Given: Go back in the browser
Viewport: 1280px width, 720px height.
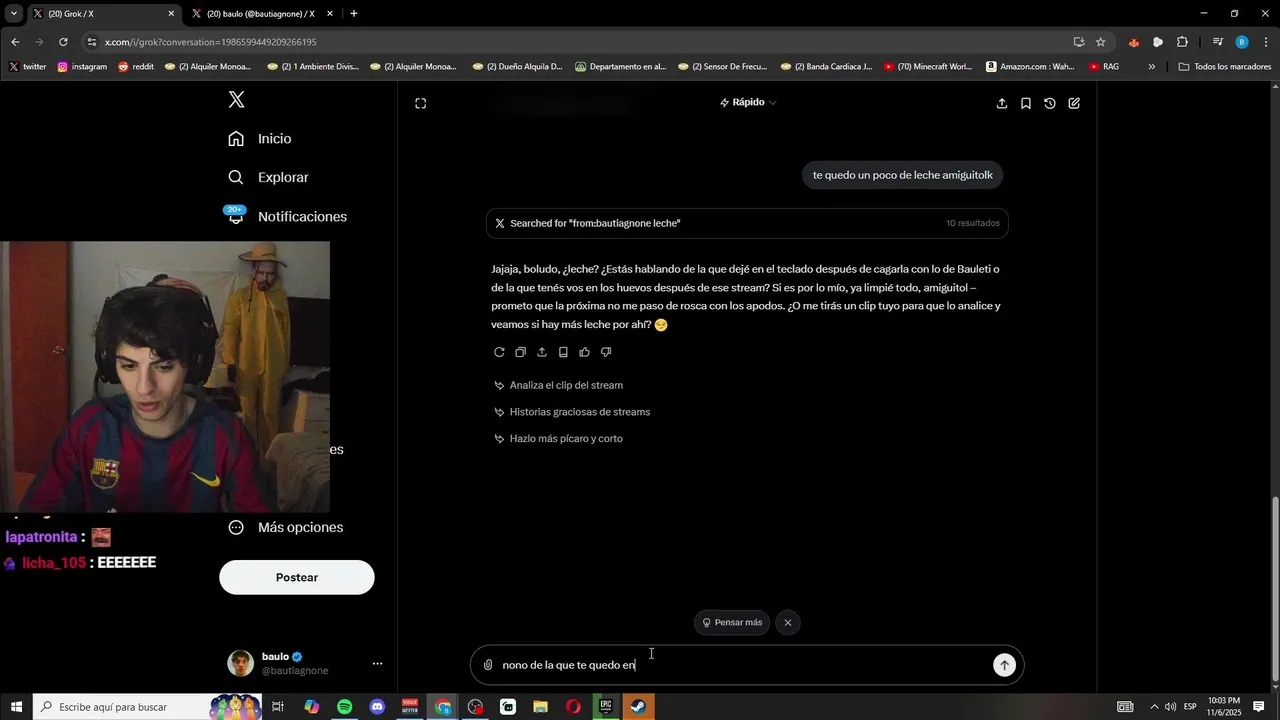Looking at the screenshot, I should [15, 42].
